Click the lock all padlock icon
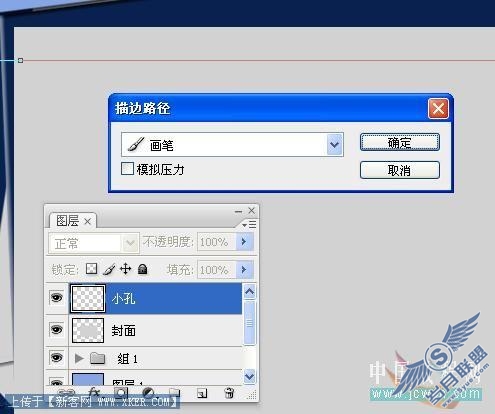Image resolution: width=495 pixels, height=414 pixels. point(143,269)
